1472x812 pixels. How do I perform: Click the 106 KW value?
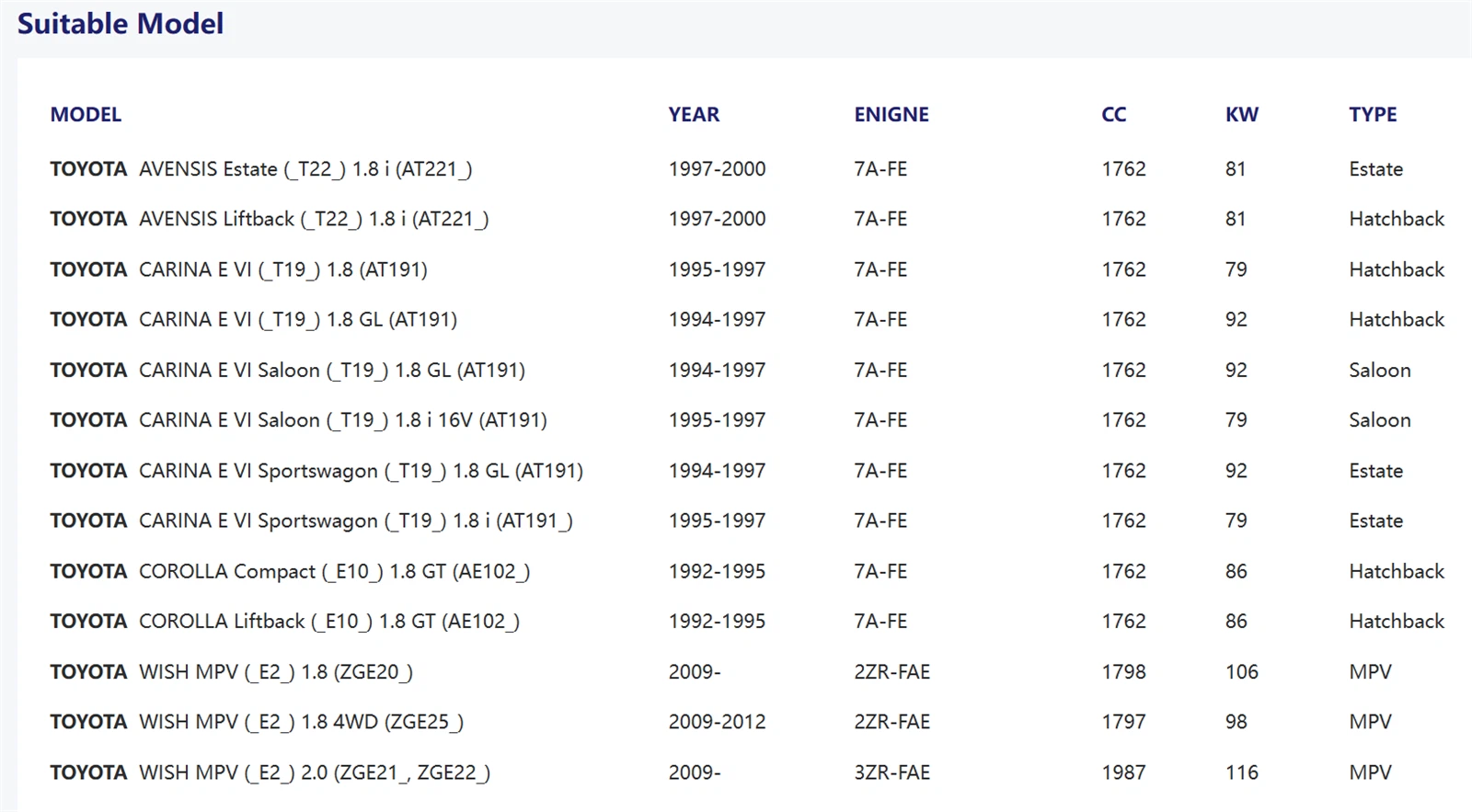[1242, 672]
